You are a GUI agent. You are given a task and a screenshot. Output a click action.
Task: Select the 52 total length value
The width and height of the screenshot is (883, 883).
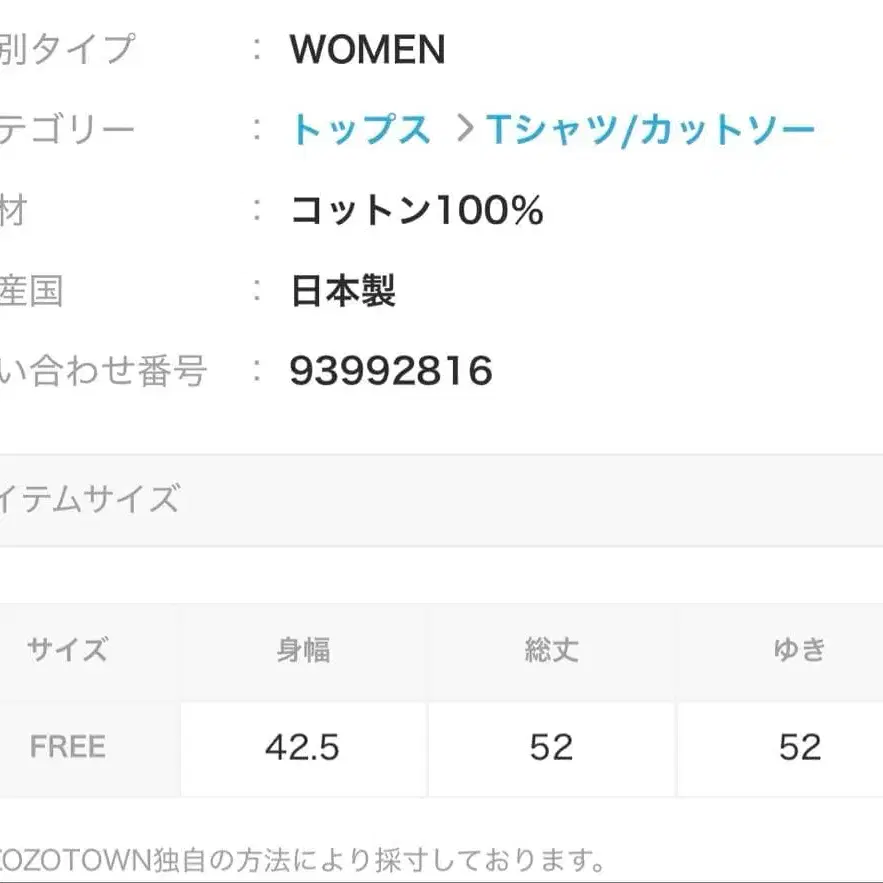click(552, 747)
